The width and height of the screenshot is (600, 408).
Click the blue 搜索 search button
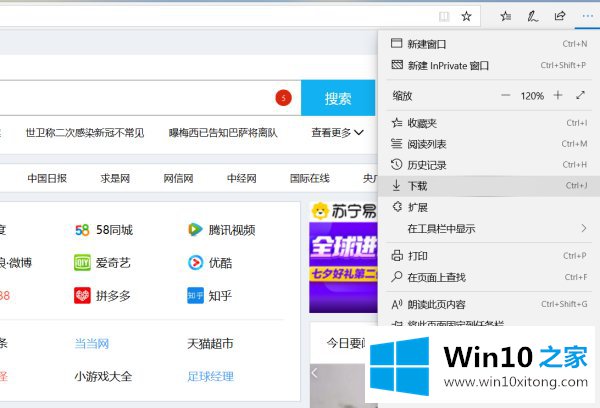(338, 98)
